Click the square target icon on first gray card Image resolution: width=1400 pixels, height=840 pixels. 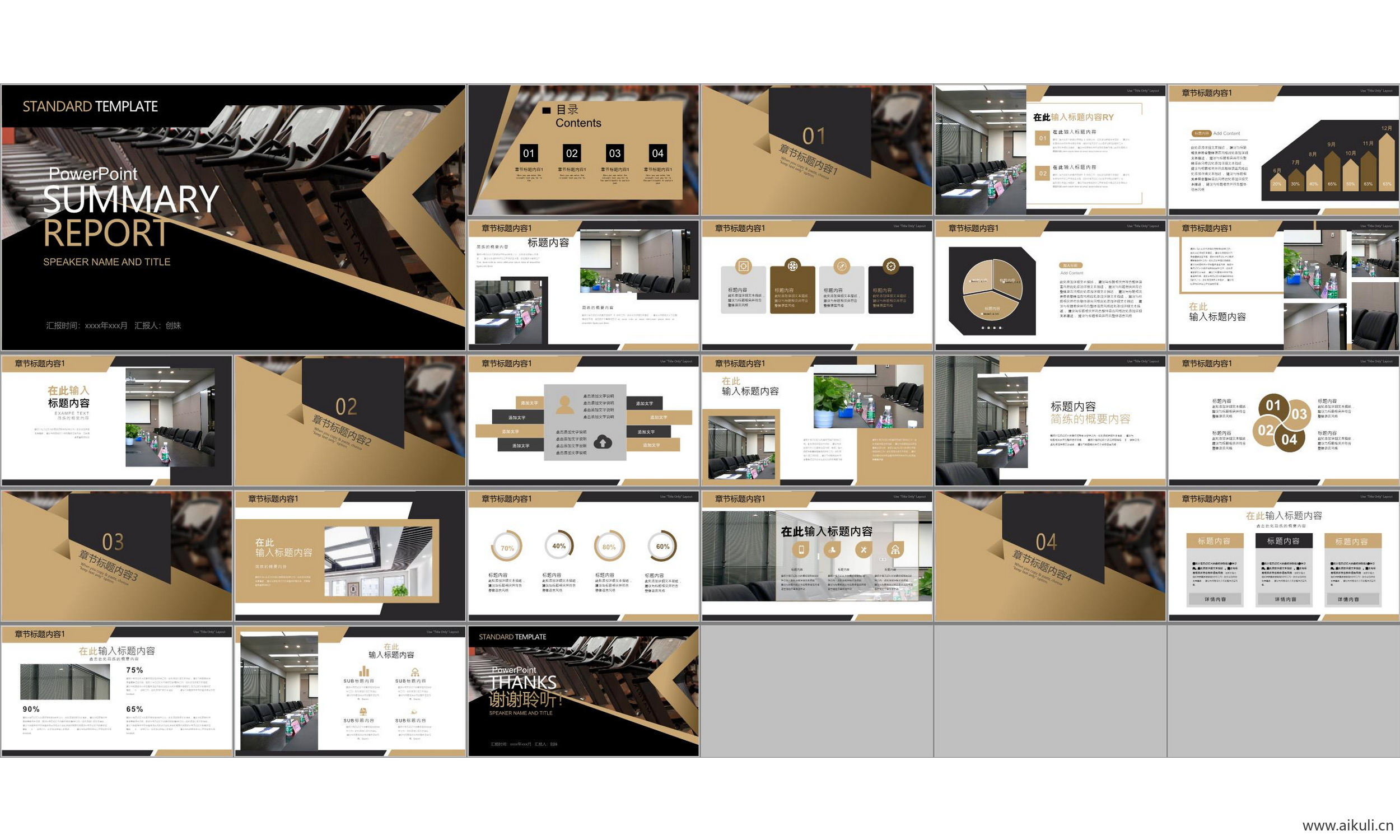pyautogui.click(x=743, y=266)
